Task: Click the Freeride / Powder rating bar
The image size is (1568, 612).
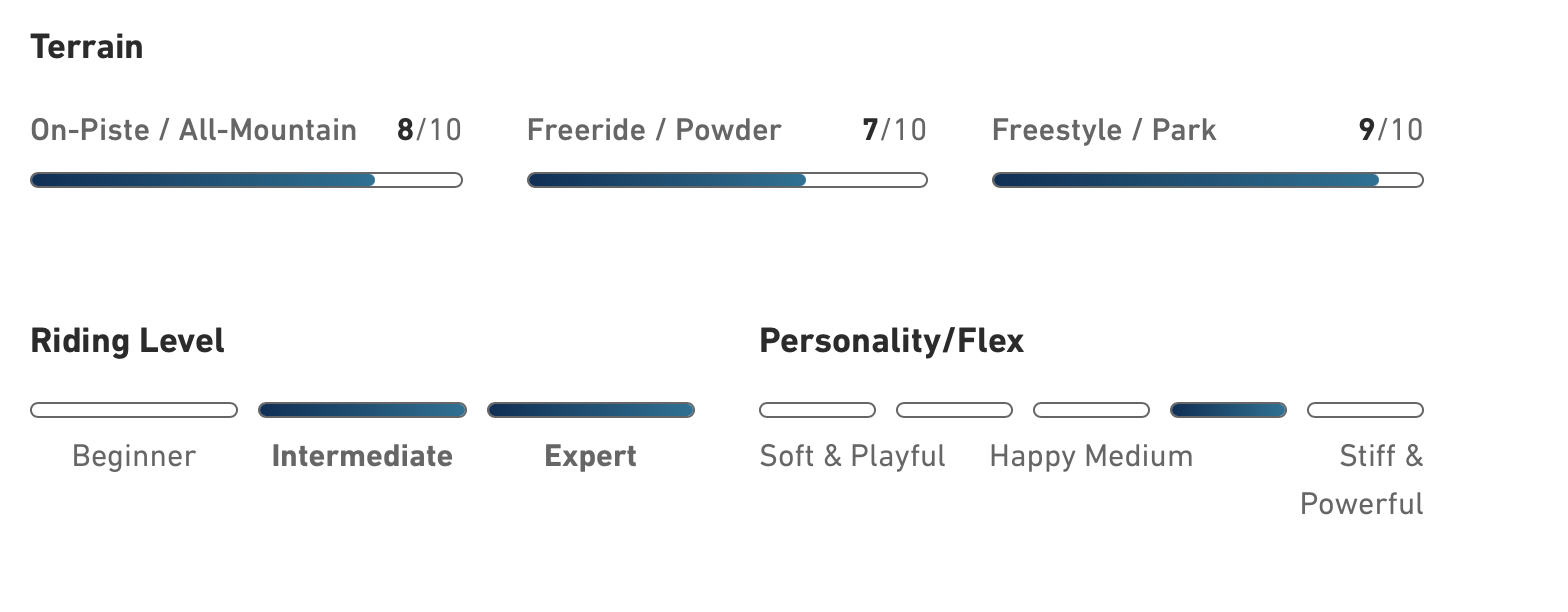Action: [727, 180]
